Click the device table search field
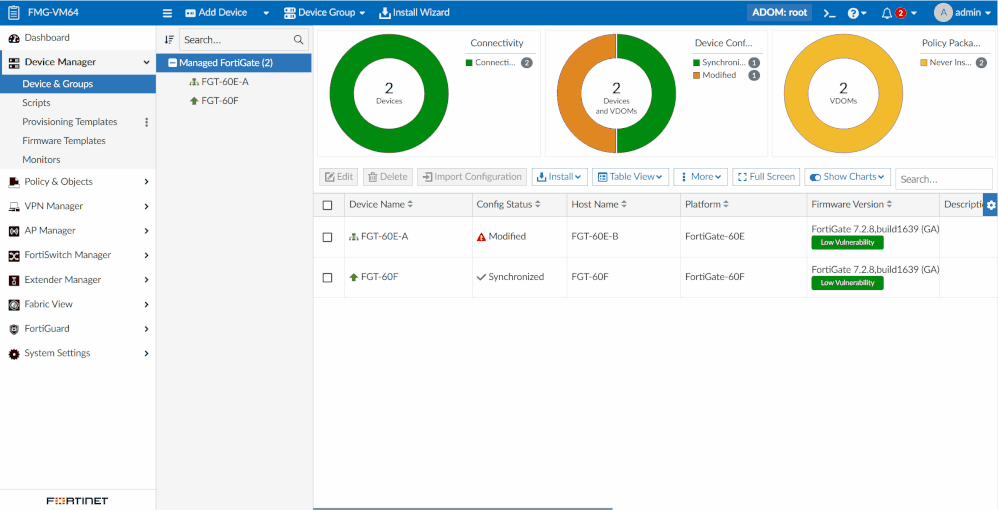 pos(943,179)
